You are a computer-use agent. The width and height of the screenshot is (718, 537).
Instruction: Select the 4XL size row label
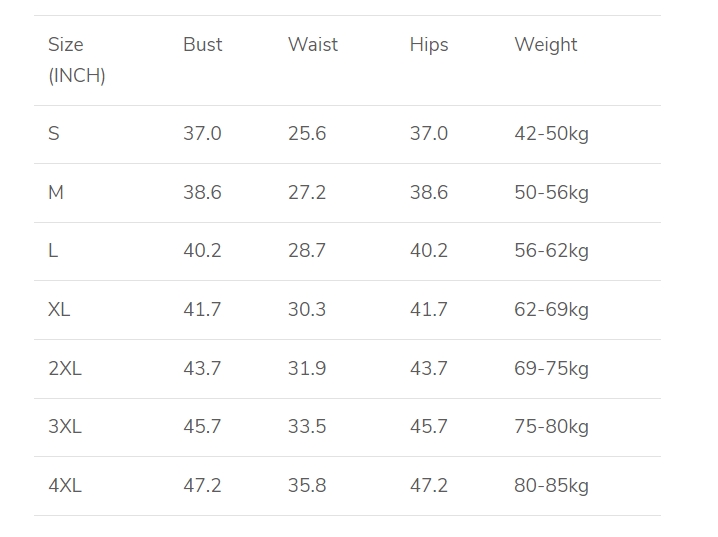(65, 486)
